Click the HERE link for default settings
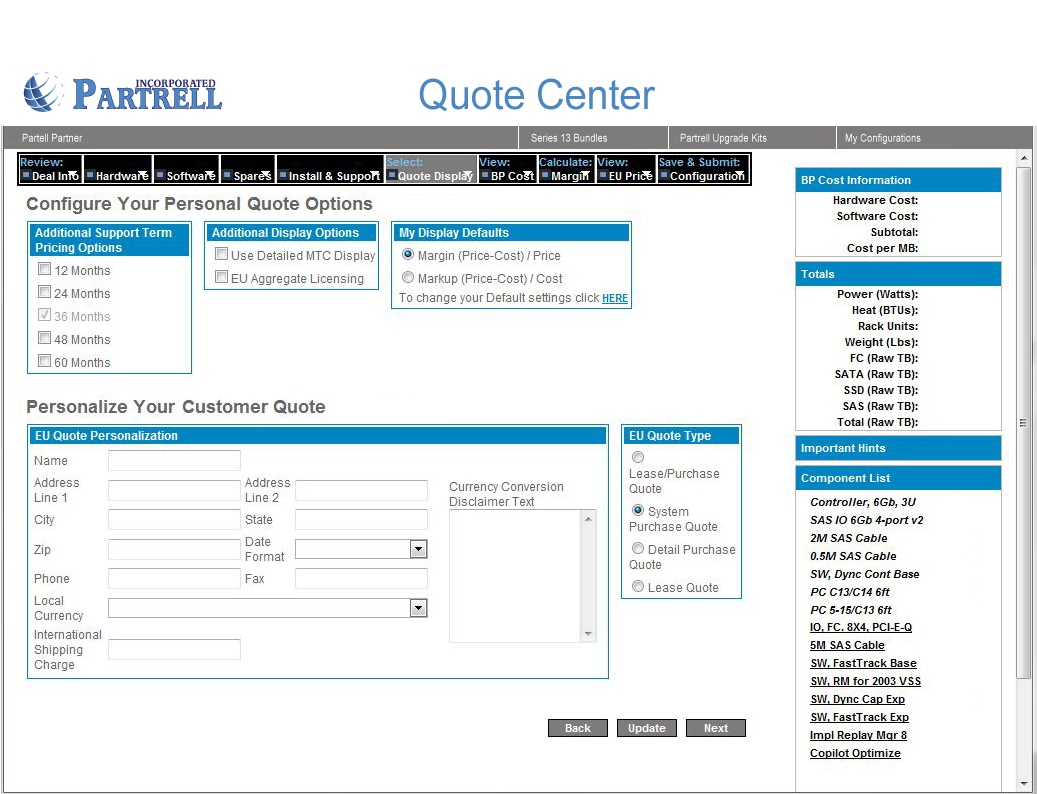The width and height of the screenshot is (1037, 794). pos(614,298)
